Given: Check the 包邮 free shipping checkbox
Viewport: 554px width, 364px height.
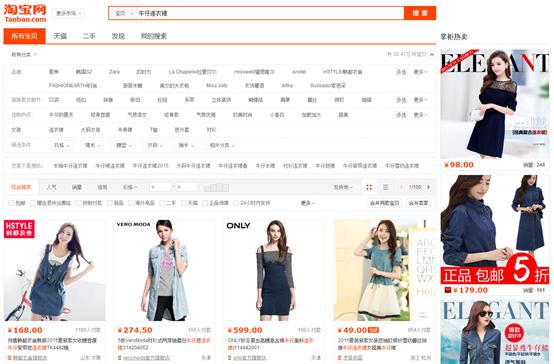Looking at the screenshot, I should [12, 203].
